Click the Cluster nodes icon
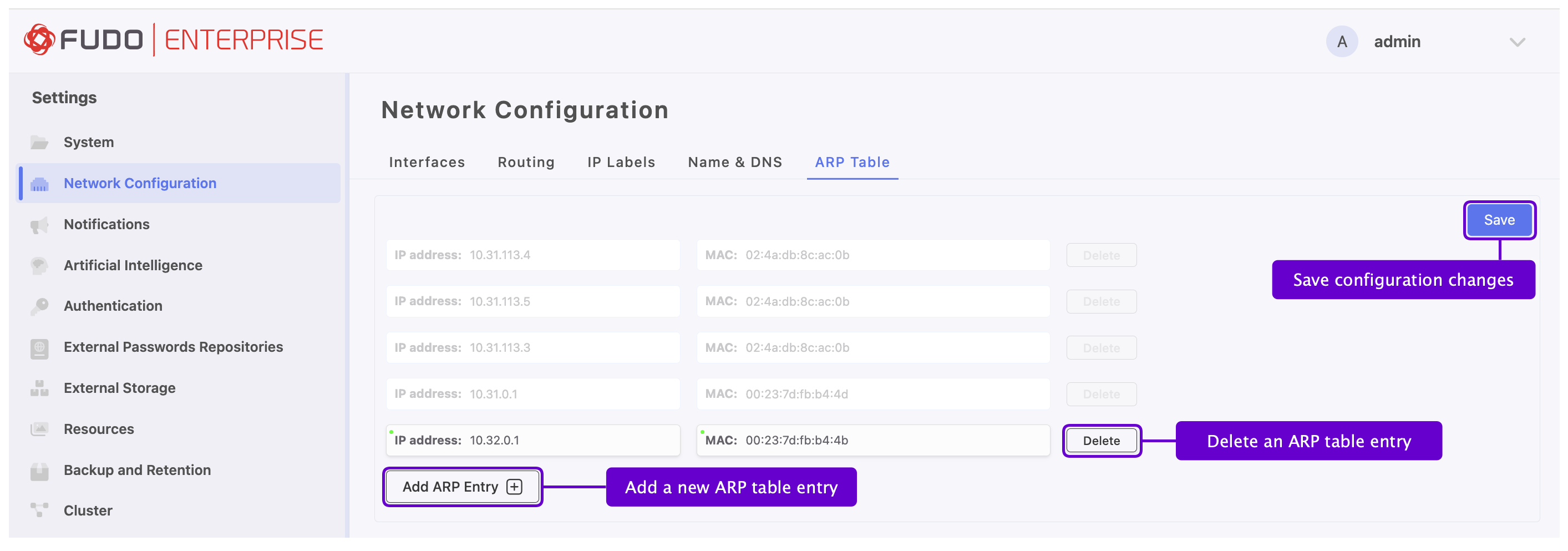Screen dimensions: 1568x551 tap(39, 511)
